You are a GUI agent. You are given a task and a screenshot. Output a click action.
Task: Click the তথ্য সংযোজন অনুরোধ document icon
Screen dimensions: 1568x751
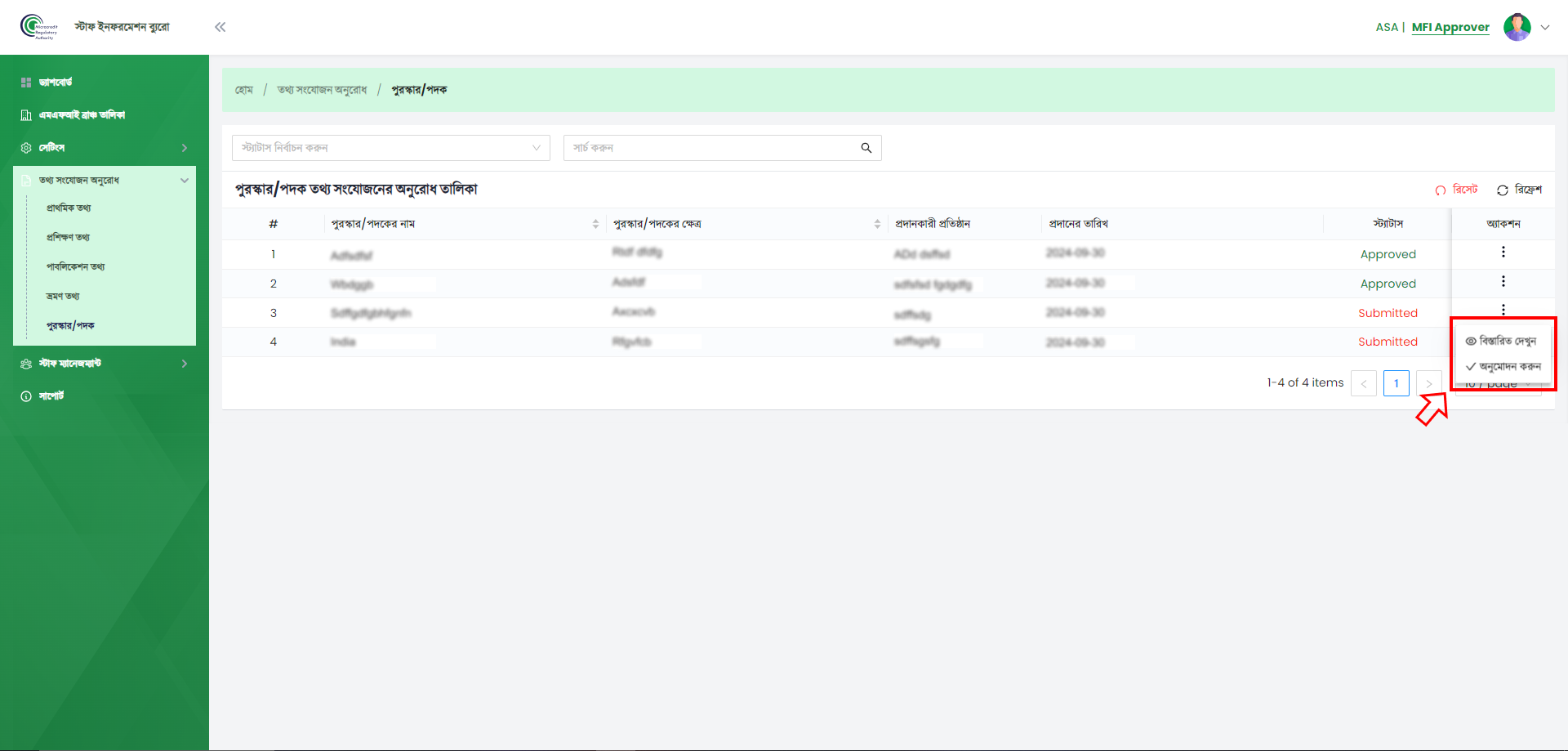click(x=26, y=181)
